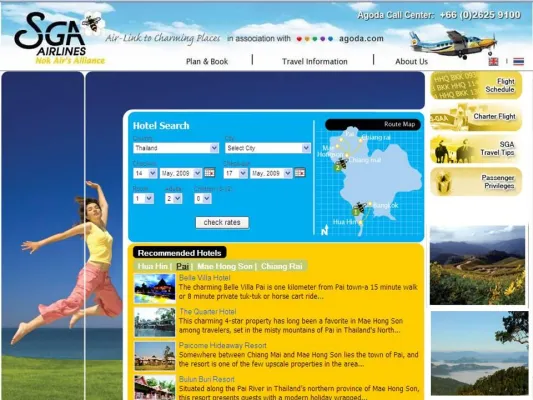
Task: Open the Passenger Privileges banner
Action: point(476,181)
